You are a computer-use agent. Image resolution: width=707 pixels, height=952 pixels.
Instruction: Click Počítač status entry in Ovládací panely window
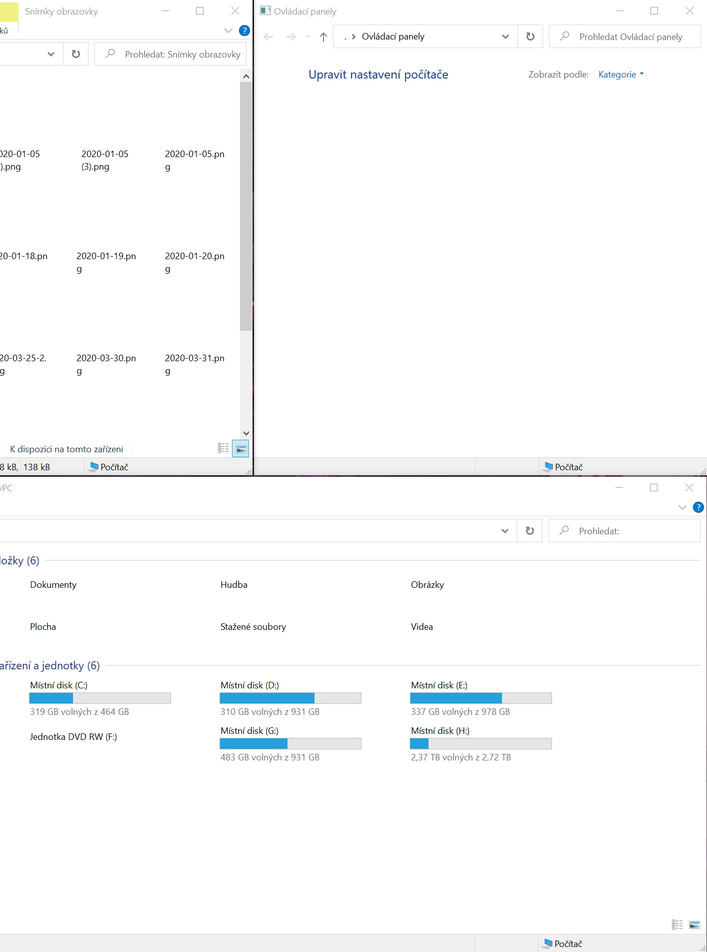click(563, 467)
